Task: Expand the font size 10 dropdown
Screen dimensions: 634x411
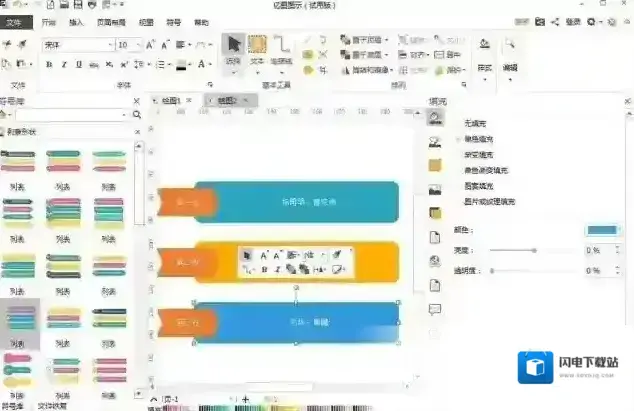Action: tap(138, 45)
